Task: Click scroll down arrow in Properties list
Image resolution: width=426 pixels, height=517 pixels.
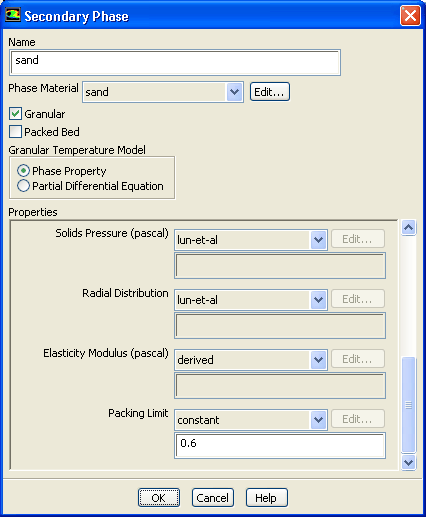Action: point(408,462)
